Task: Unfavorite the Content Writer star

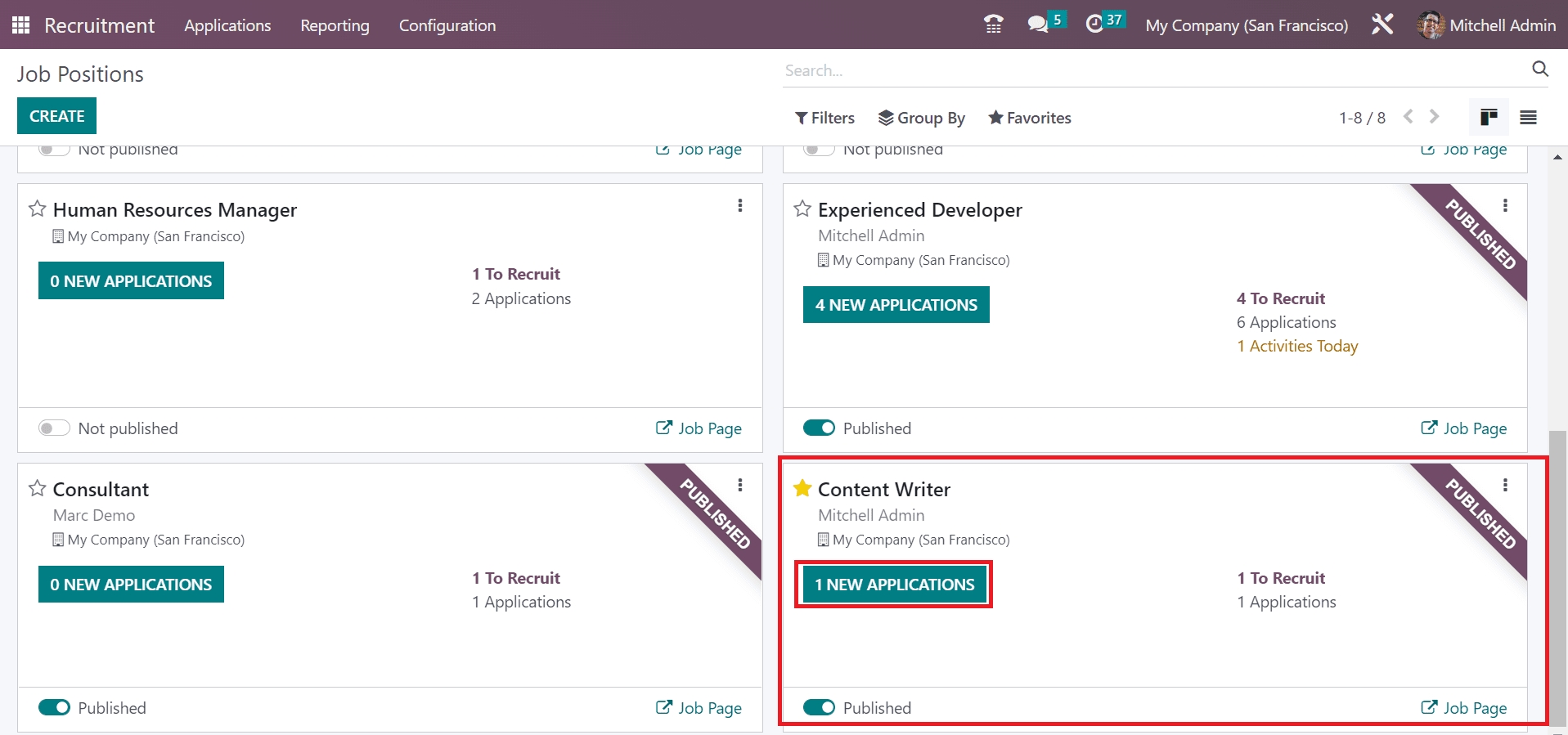Action: [802, 489]
